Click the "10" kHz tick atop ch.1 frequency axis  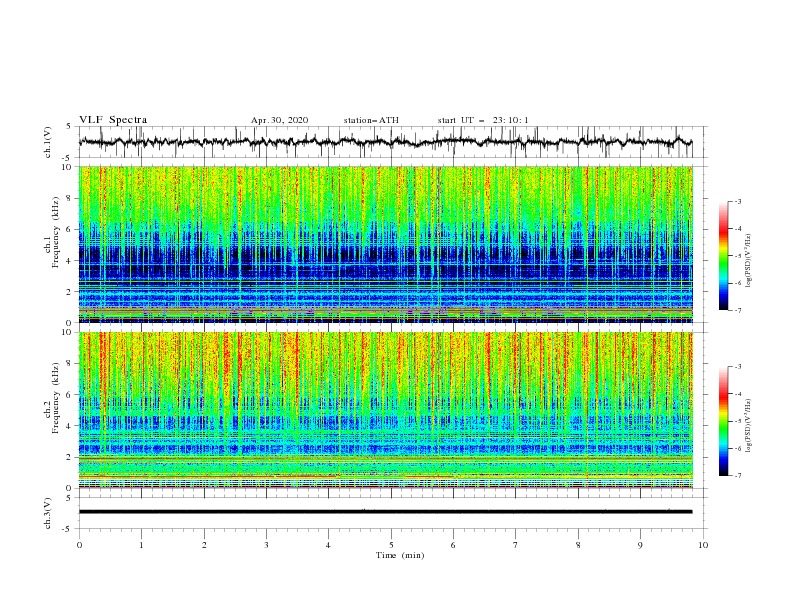click(67, 167)
